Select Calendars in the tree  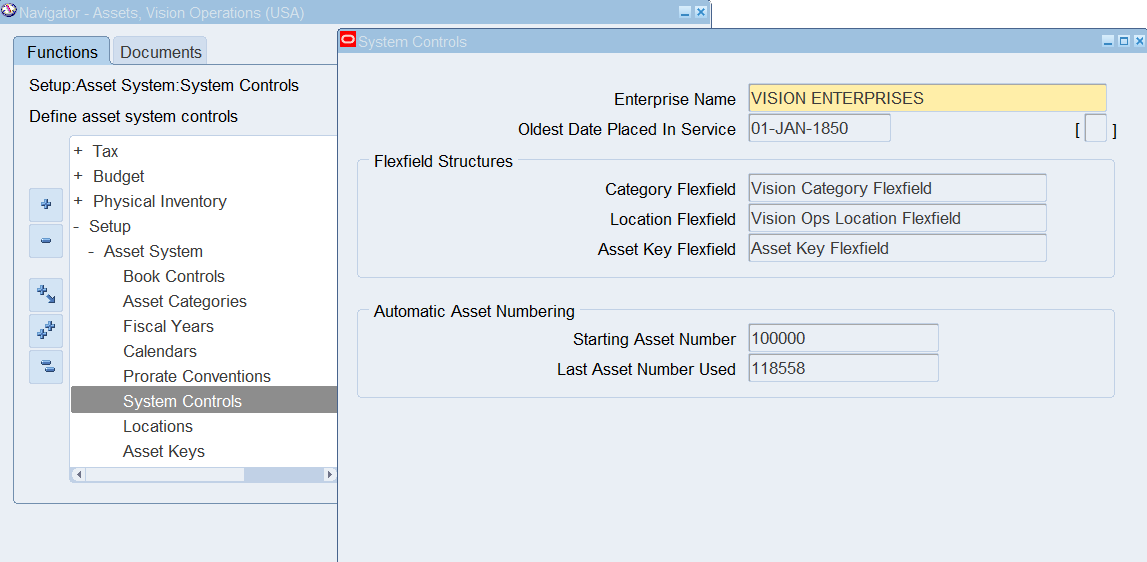click(159, 351)
